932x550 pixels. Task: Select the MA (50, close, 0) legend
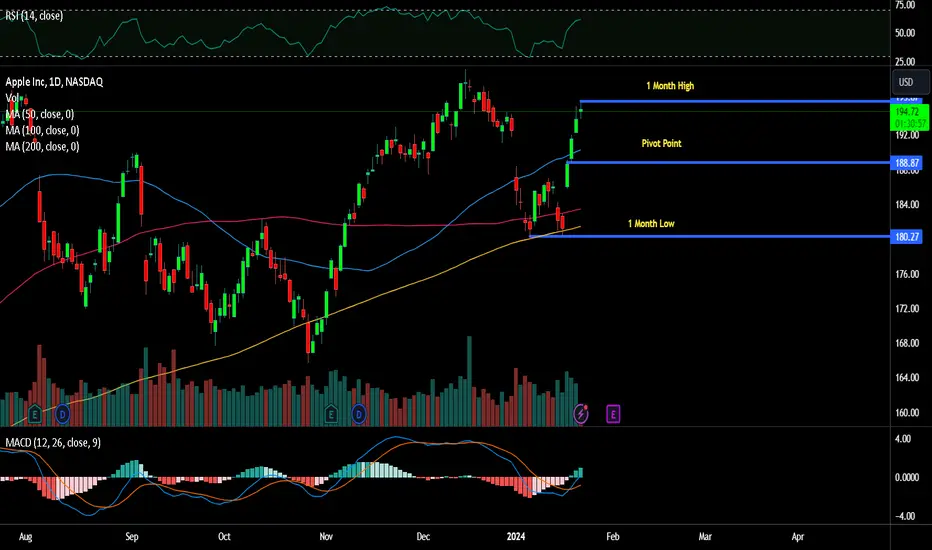[x=40, y=114]
